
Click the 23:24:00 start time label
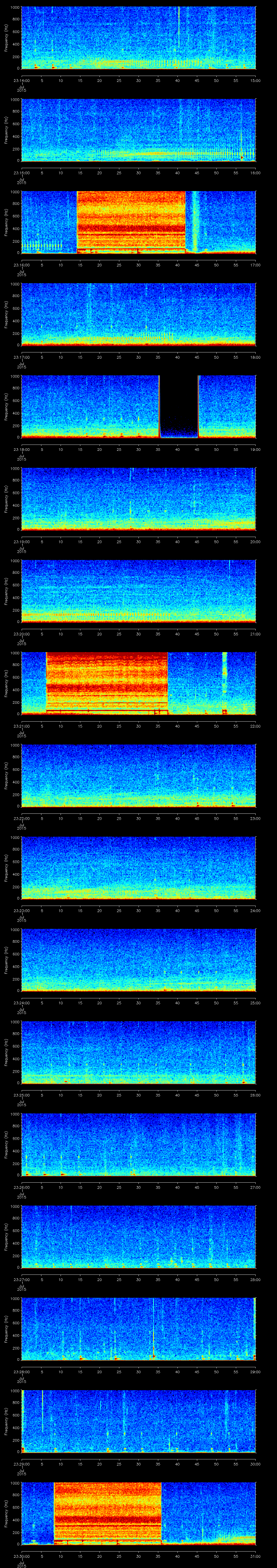click(21, 1003)
